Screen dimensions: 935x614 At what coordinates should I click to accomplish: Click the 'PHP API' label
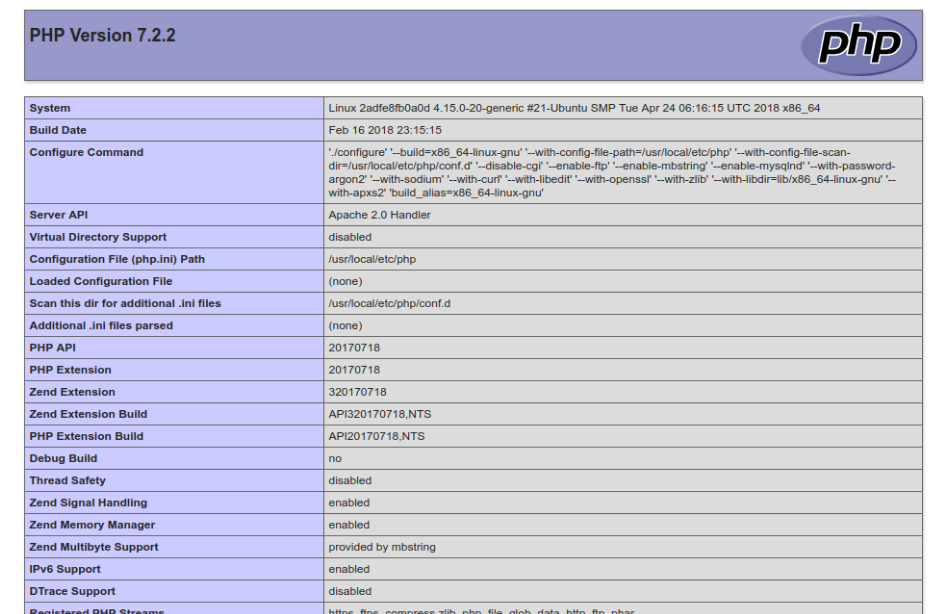[52, 348]
